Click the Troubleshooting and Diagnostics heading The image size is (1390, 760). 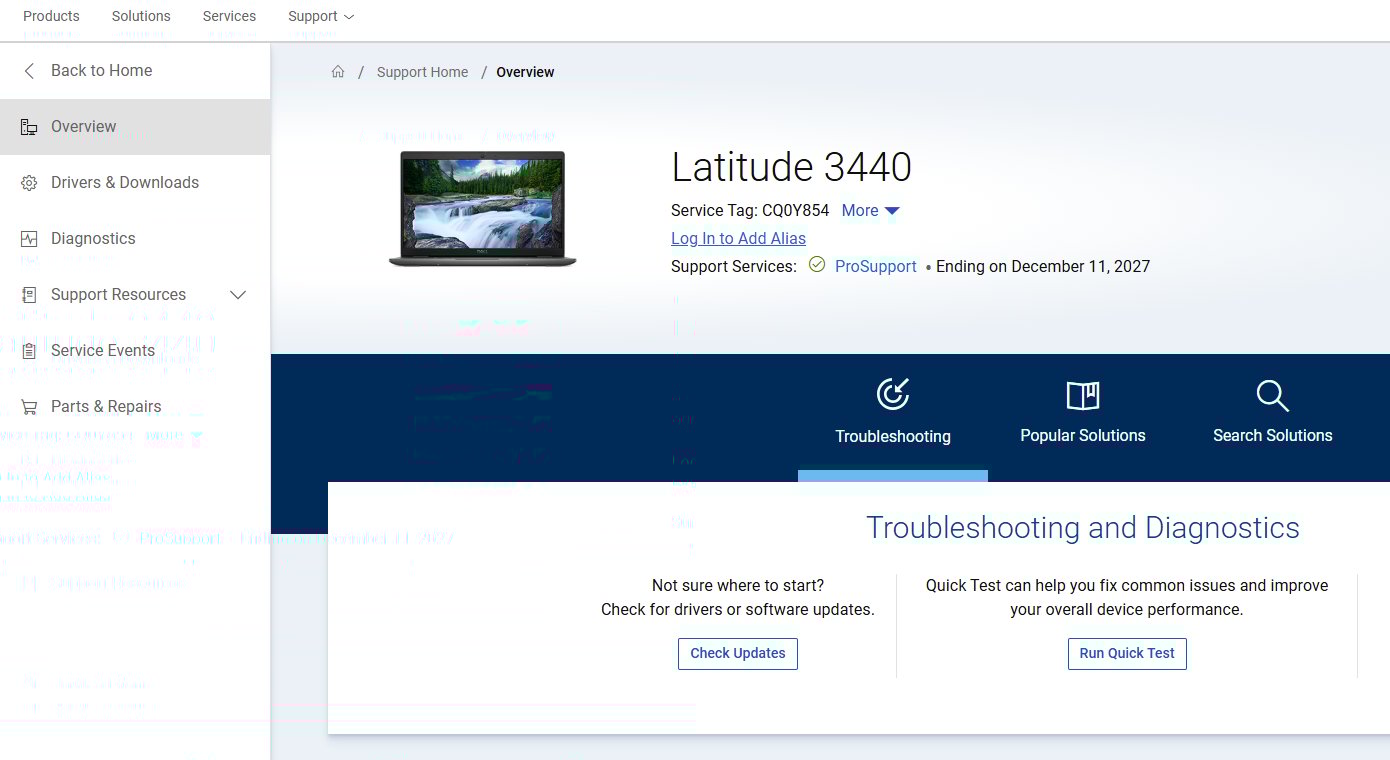pyautogui.click(x=1083, y=527)
